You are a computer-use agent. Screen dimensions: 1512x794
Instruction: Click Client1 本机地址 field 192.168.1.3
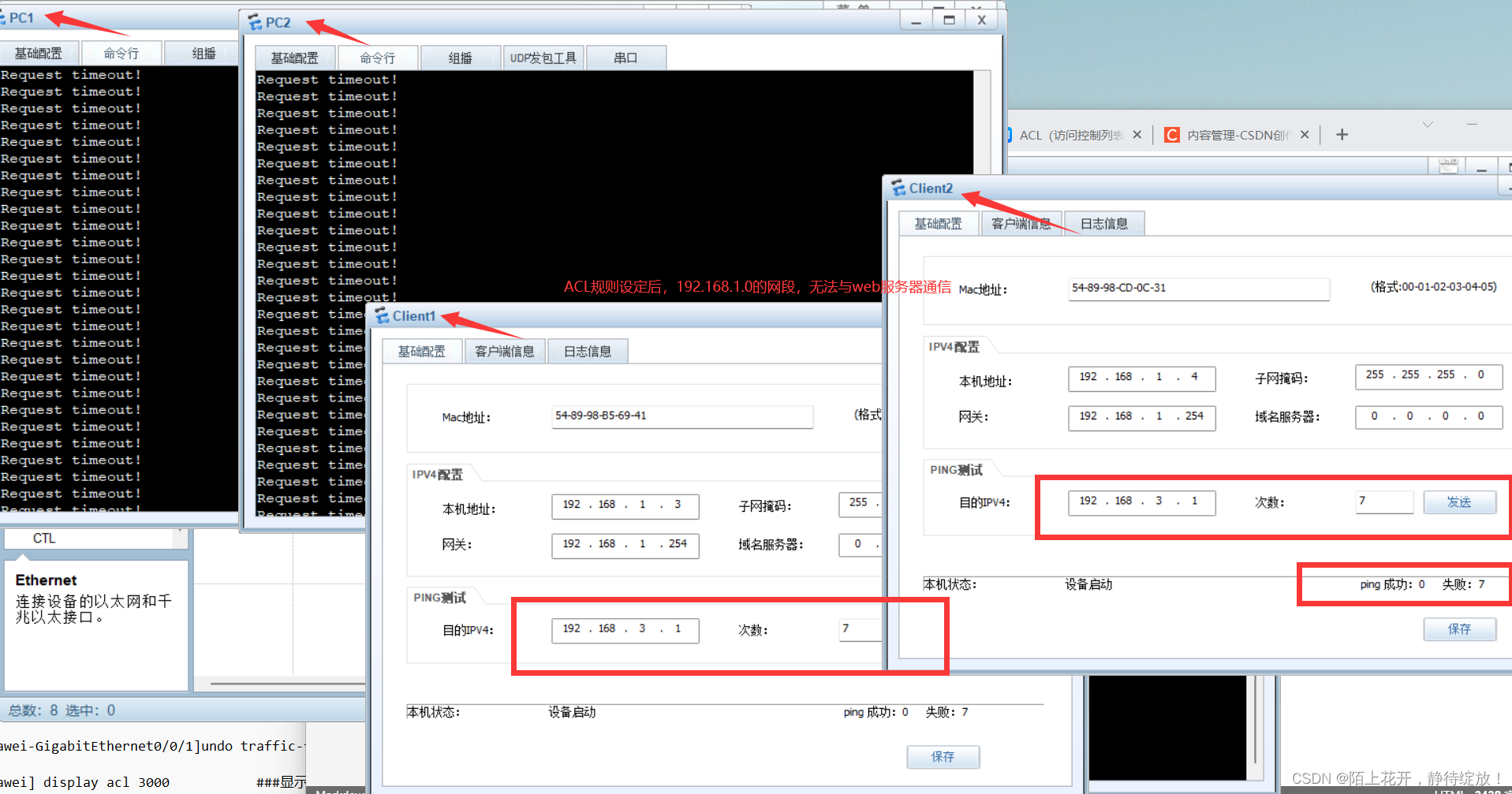point(625,505)
